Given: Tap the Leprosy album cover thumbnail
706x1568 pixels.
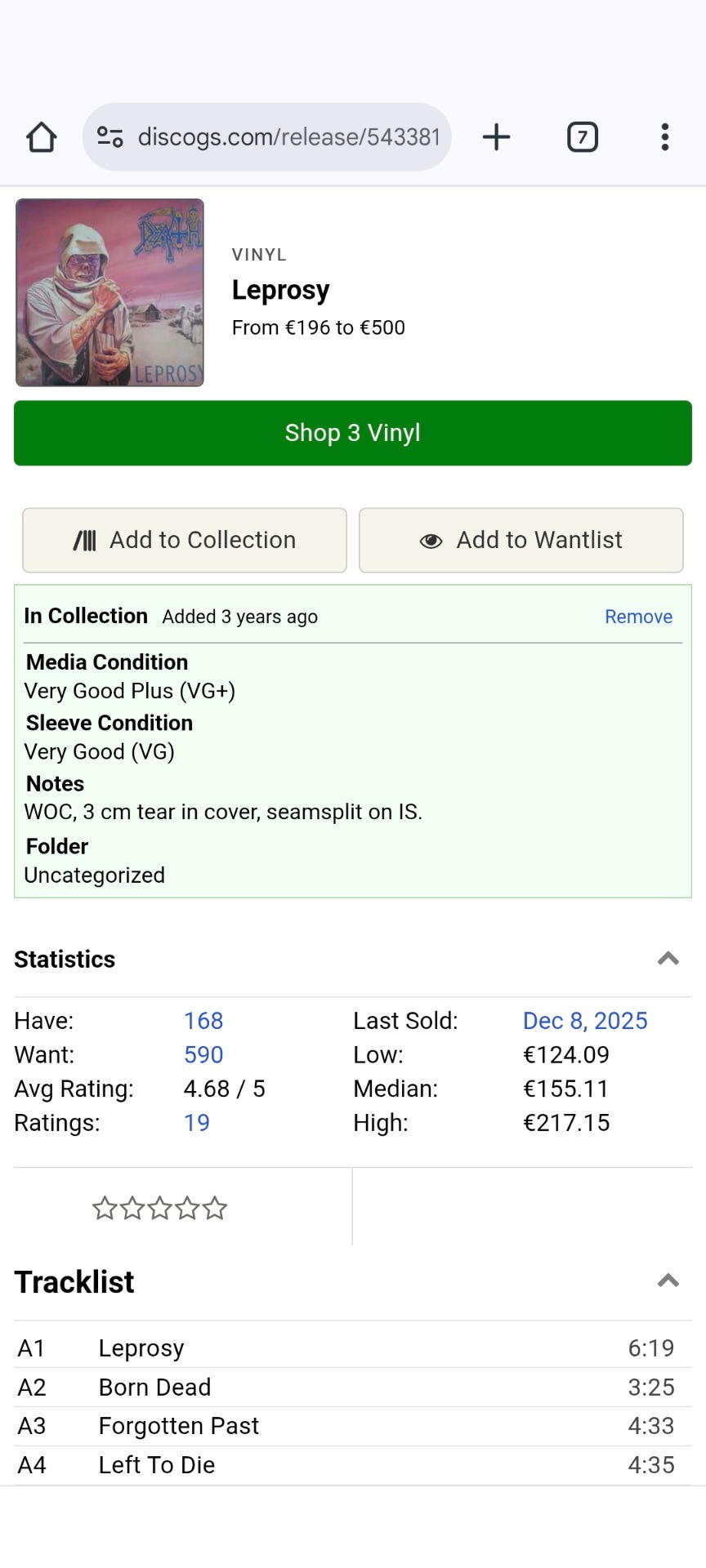Looking at the screenshot, I should [x=109, y=292].
